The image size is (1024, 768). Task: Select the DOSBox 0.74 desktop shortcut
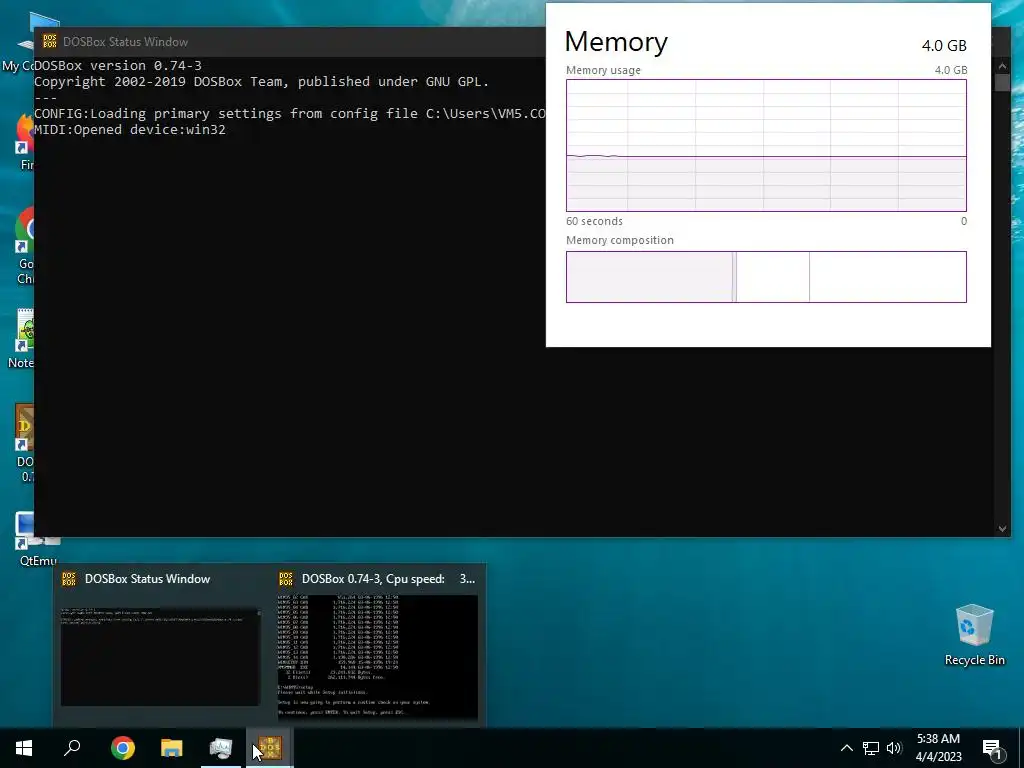[x=25, y=444]
